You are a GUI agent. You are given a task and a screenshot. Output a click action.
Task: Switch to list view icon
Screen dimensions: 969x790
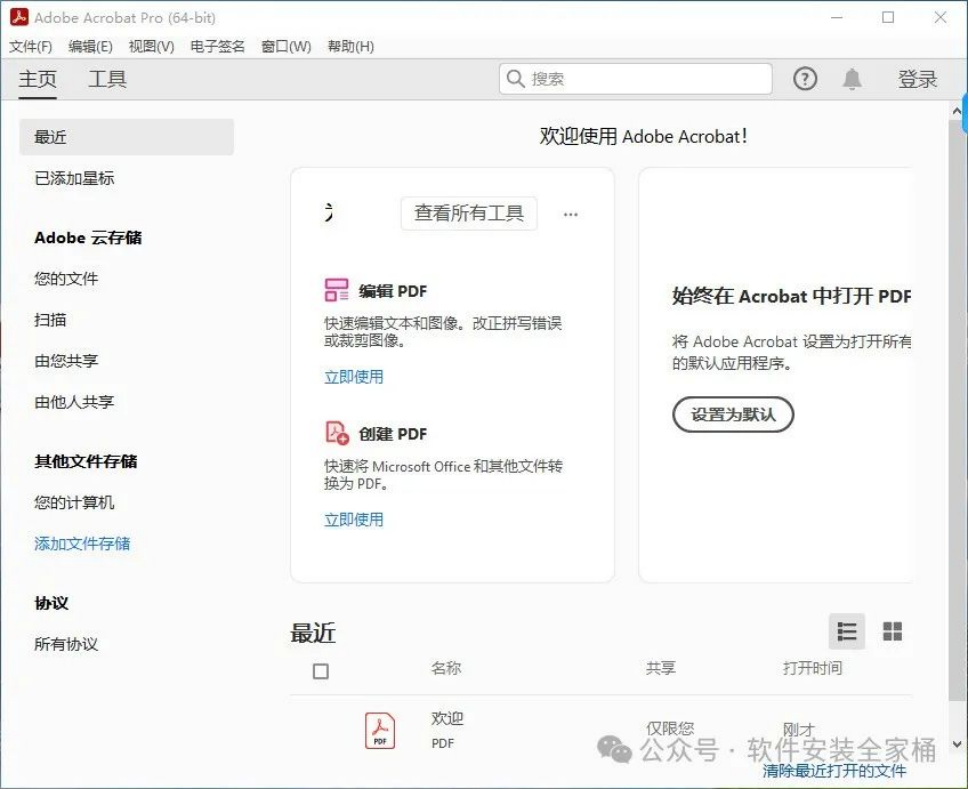click(x=847, y=631)
